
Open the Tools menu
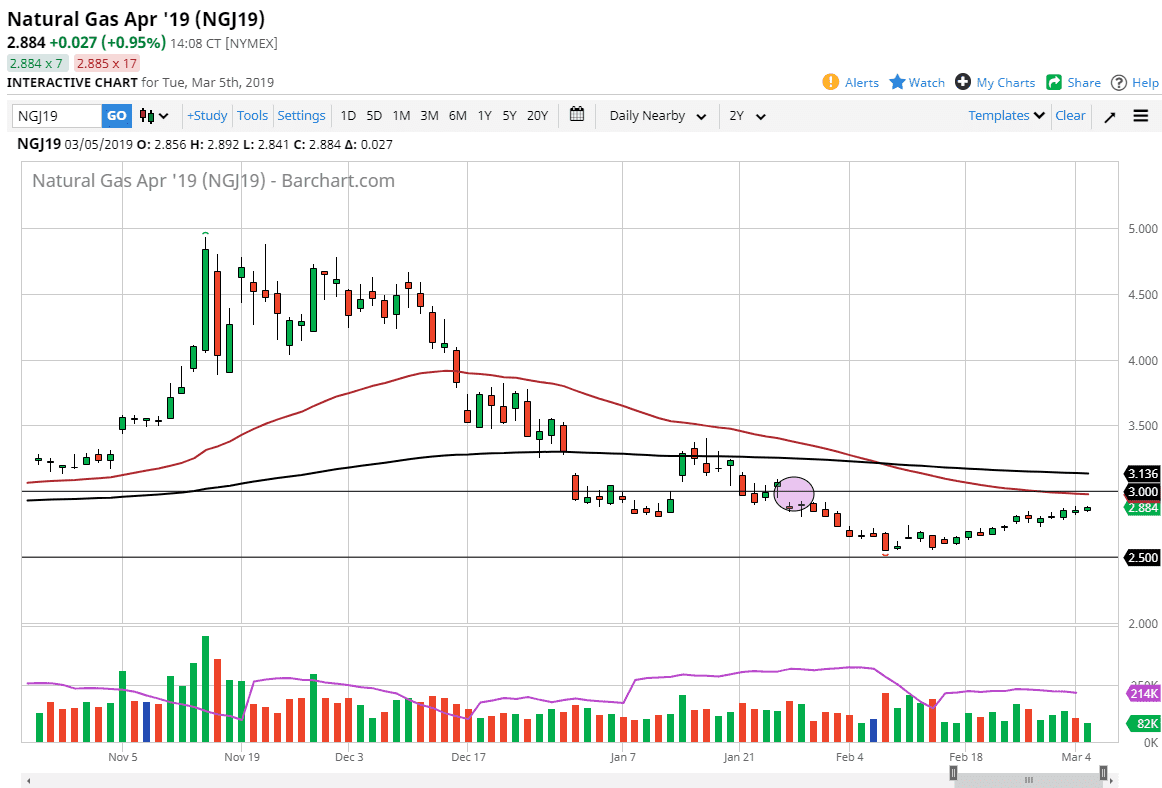[252, 116]
